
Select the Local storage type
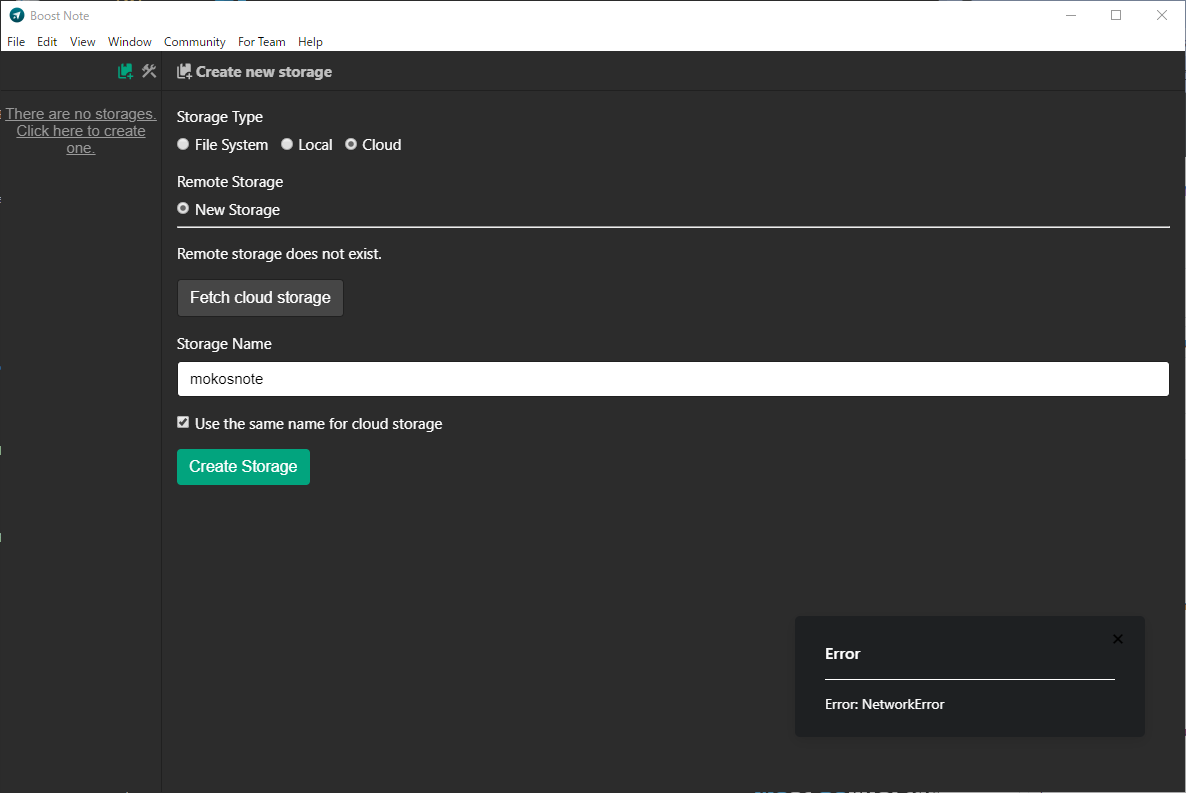[x=287, y=144]
